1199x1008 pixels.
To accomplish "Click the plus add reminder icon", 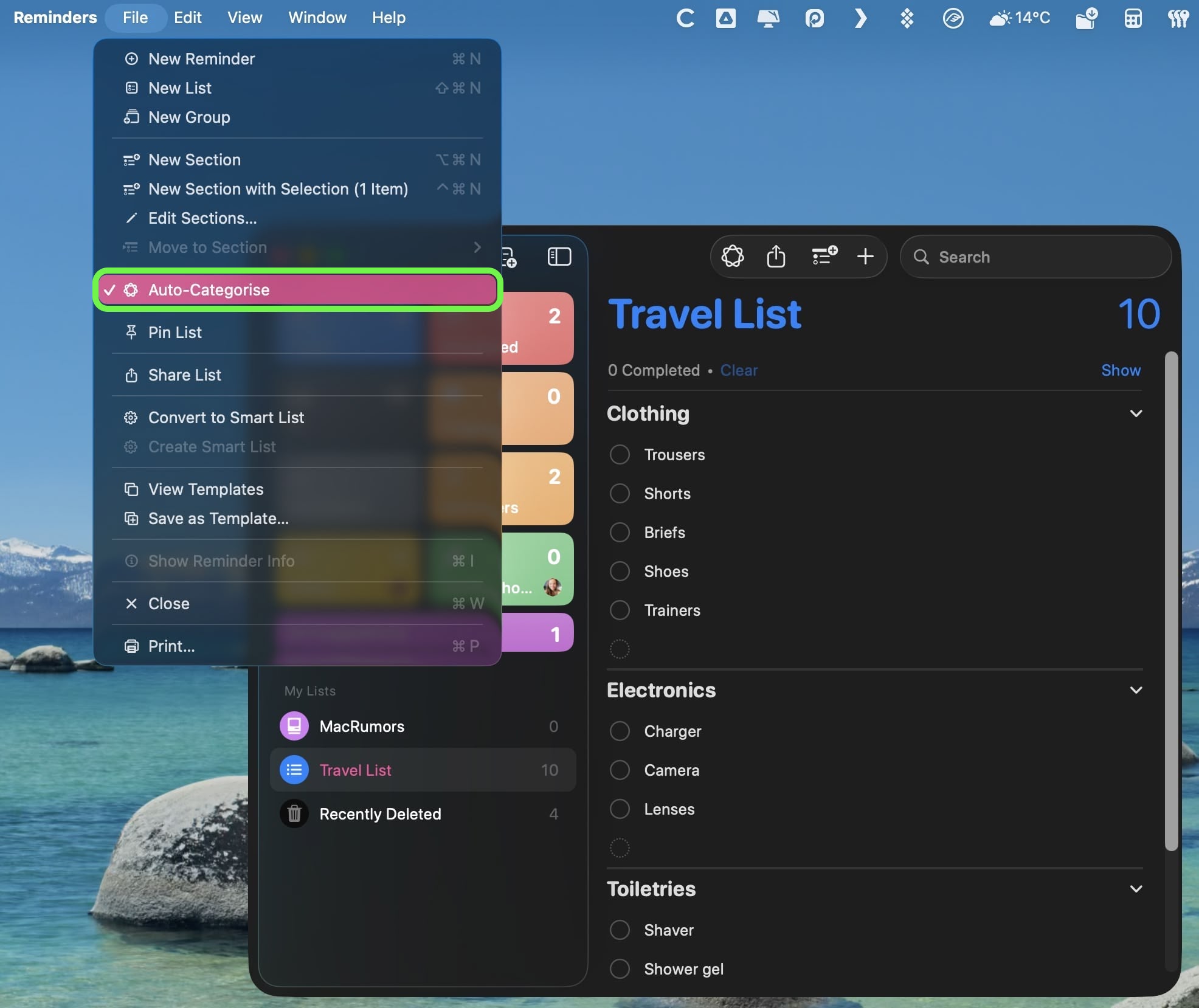I will click(865, 257).
